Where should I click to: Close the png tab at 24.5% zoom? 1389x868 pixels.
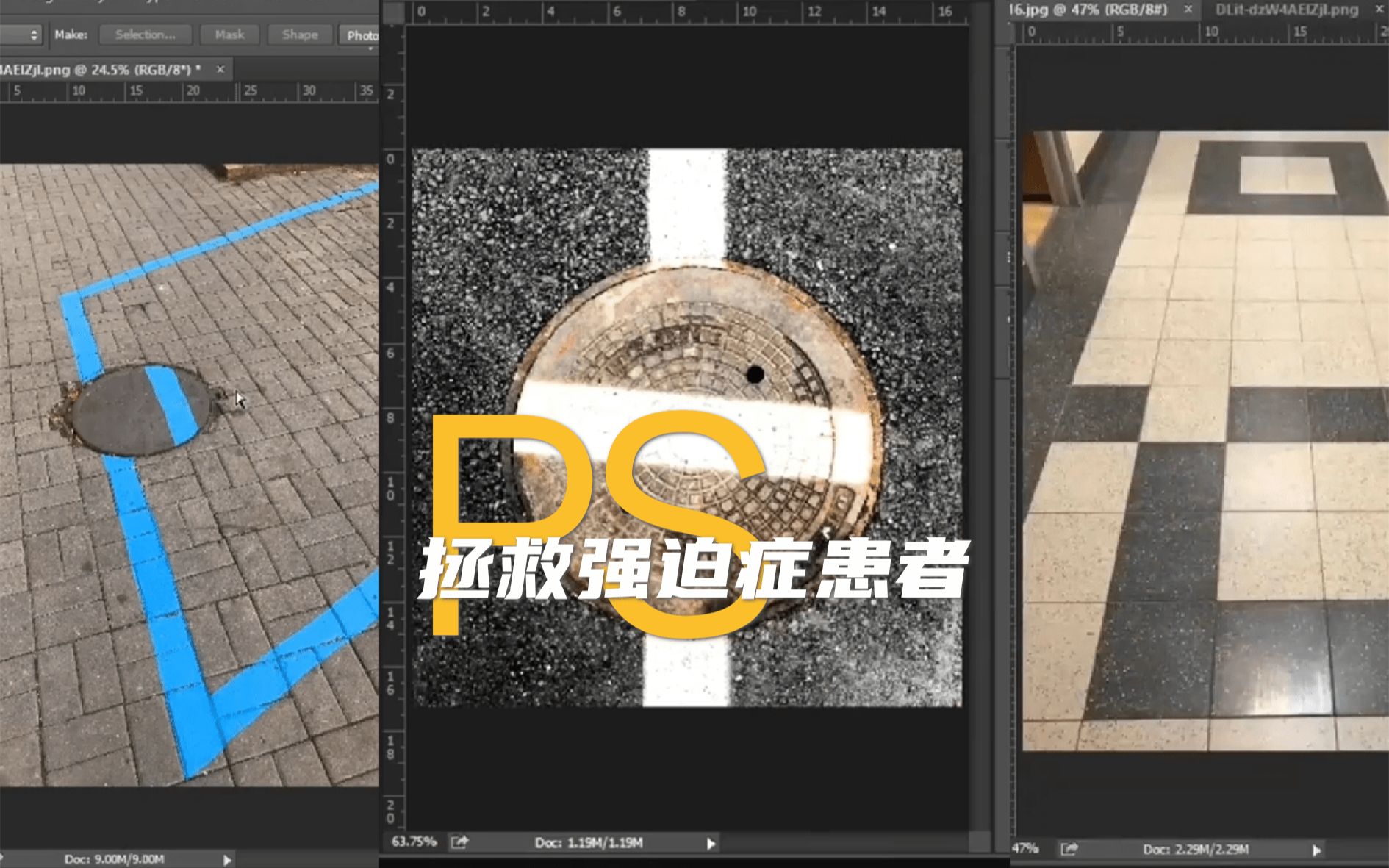[220, 69]
